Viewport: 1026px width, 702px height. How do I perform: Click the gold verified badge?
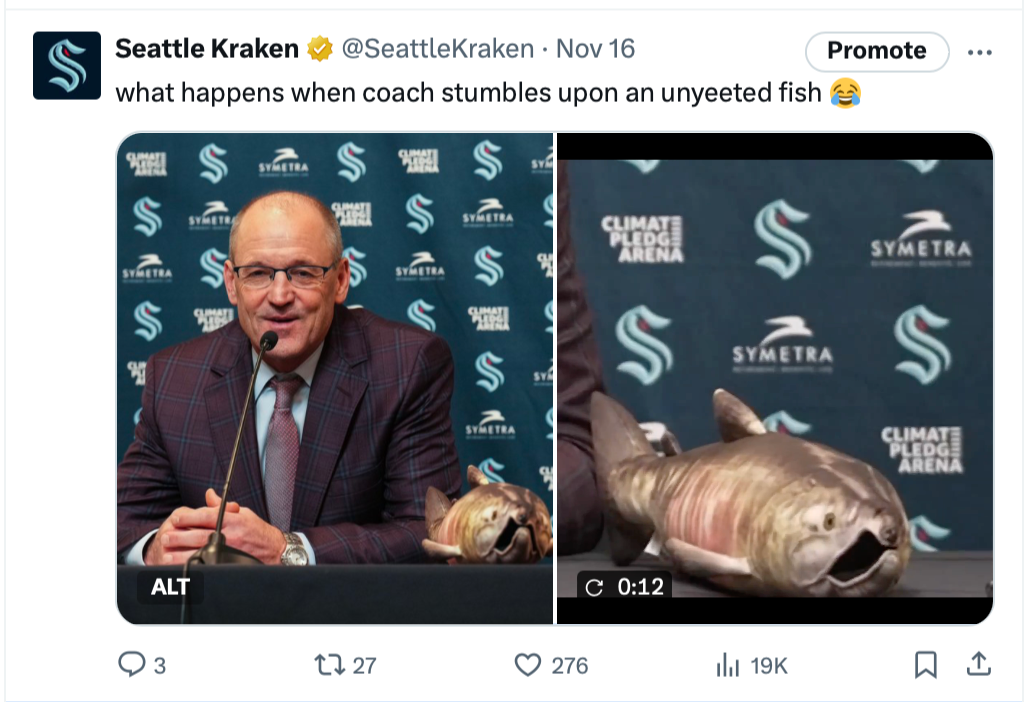click(x=320, y=49)
